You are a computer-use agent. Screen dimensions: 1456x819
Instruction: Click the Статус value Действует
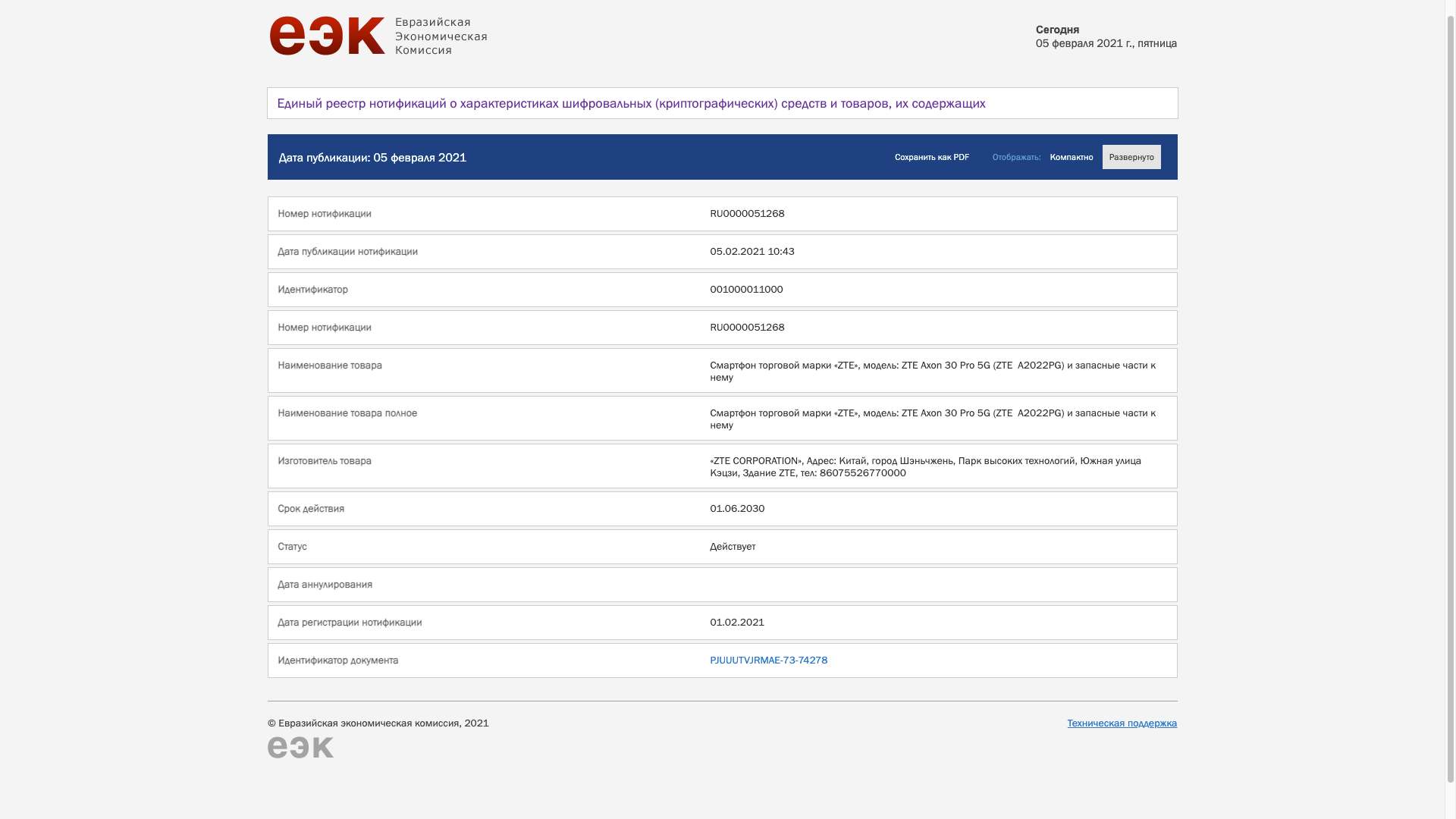733,547
